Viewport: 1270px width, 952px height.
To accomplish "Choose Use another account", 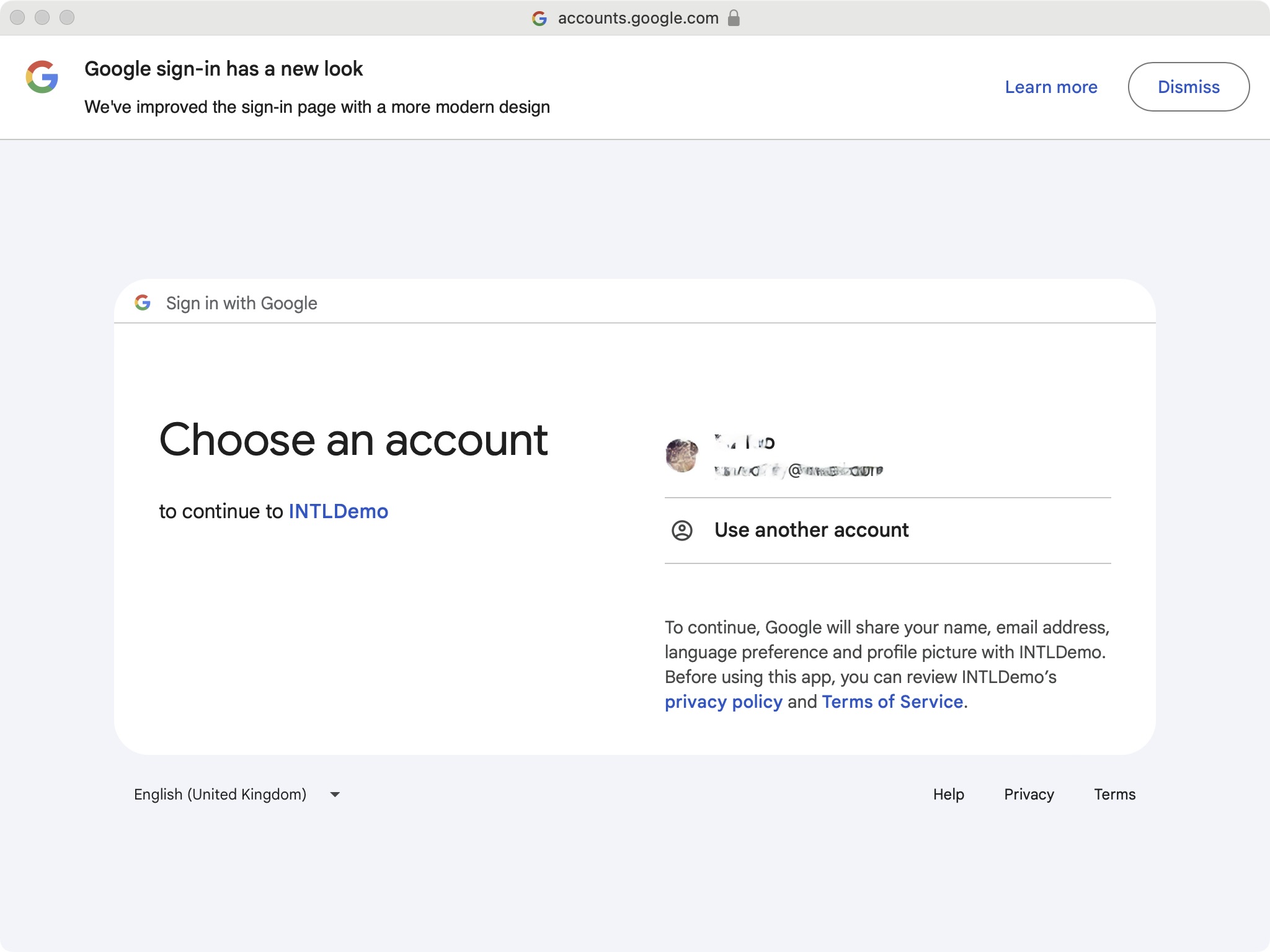I will click(x=810, y=531).
